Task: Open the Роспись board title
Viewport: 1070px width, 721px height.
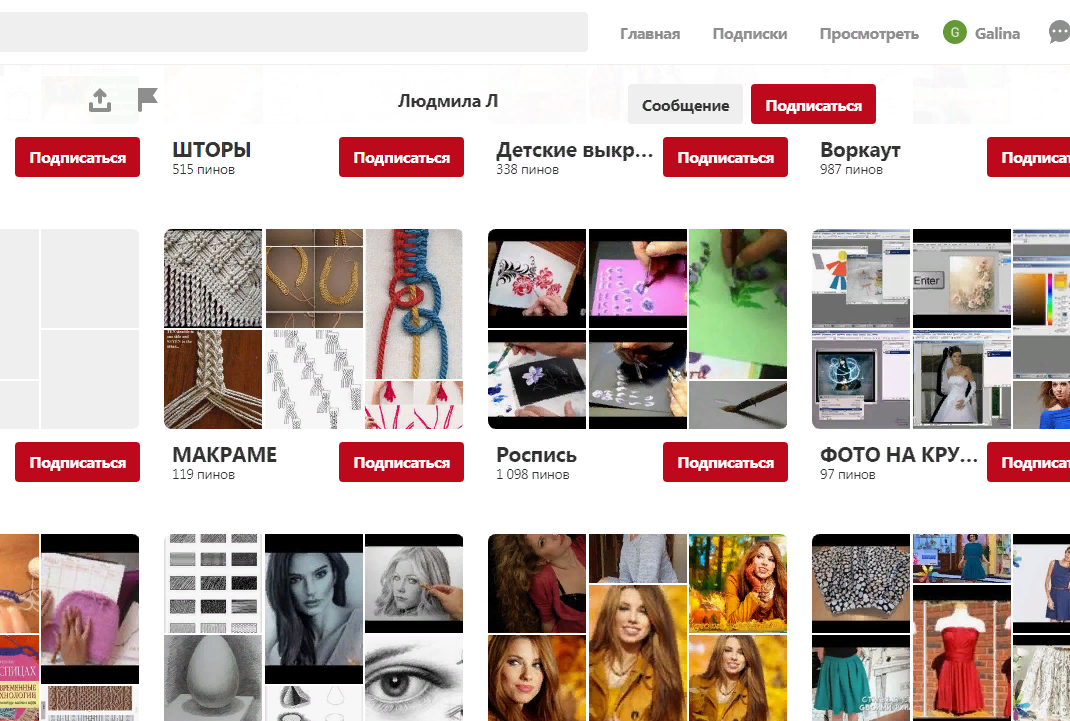Action: pos(536,454)
